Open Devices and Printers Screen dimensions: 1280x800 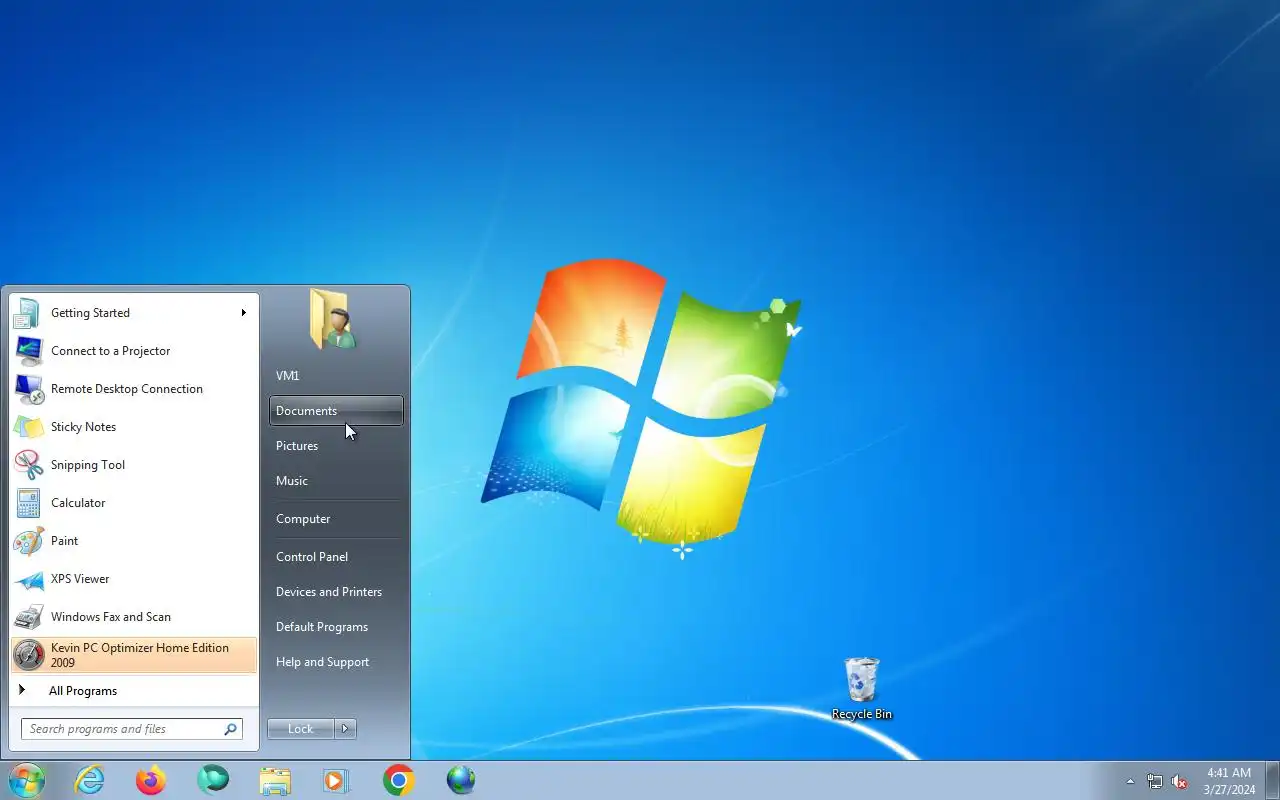[336, 592]
